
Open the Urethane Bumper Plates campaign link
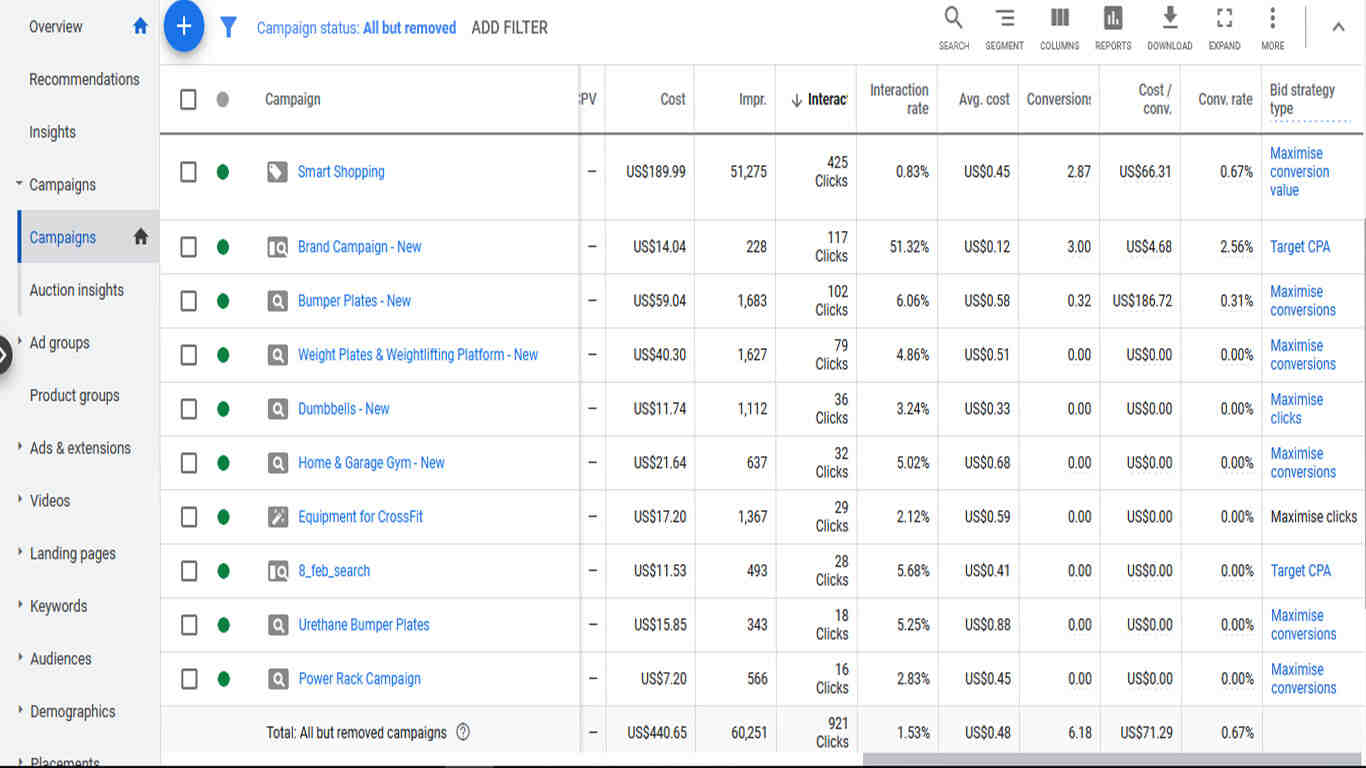(x=364, y=625)
